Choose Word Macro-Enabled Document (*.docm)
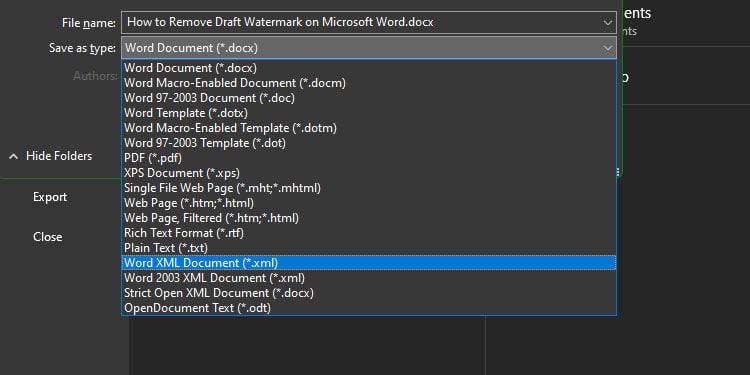 click(x=369, y=83)
